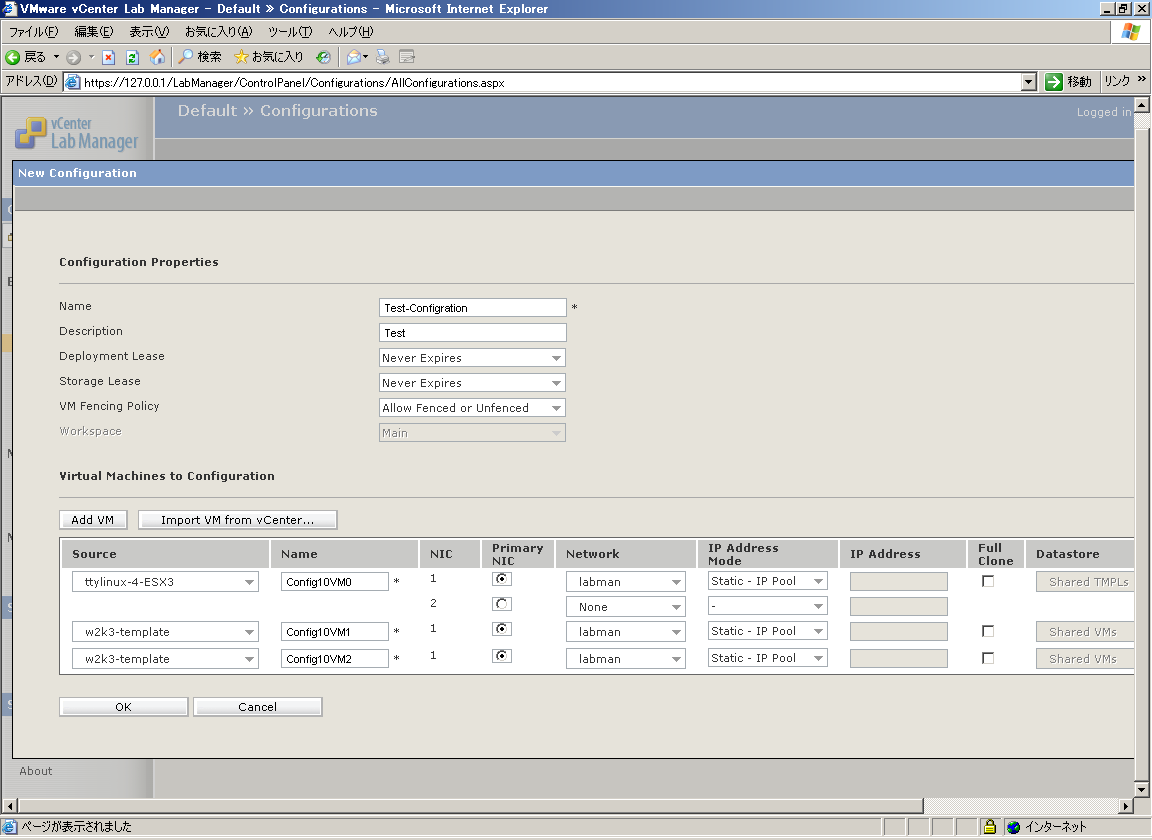Select Primary NIC radio for Config10VM1

pyautogui.click(x=501, y=629)
